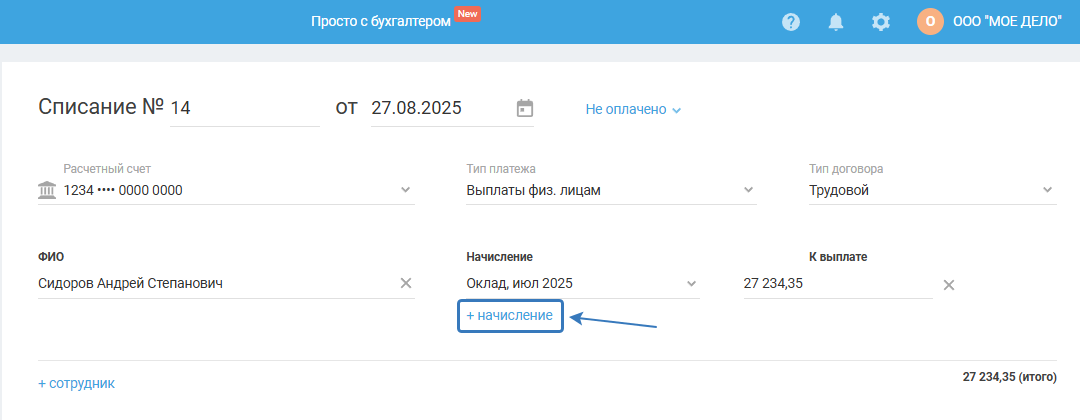Click the К выплате amount field

point(835,284)
